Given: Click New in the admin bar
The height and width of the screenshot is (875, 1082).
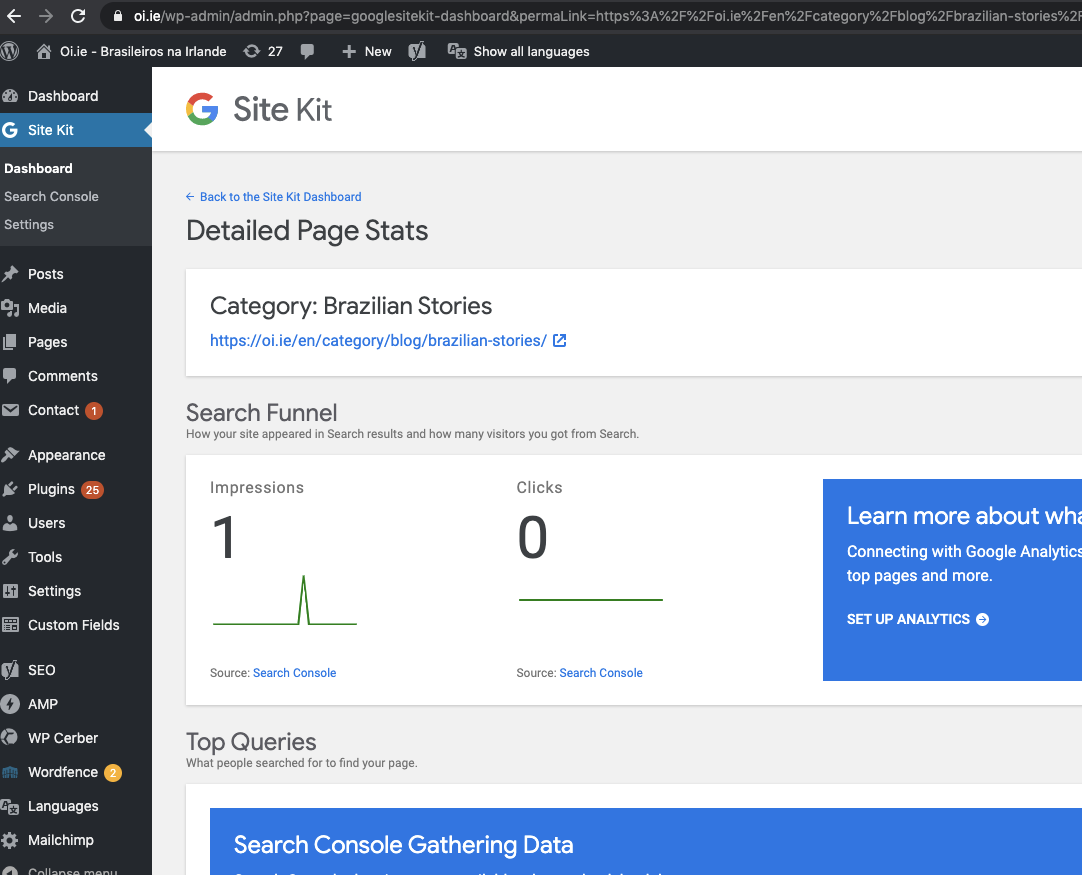Looking at the screenshot, I should 367,51.
